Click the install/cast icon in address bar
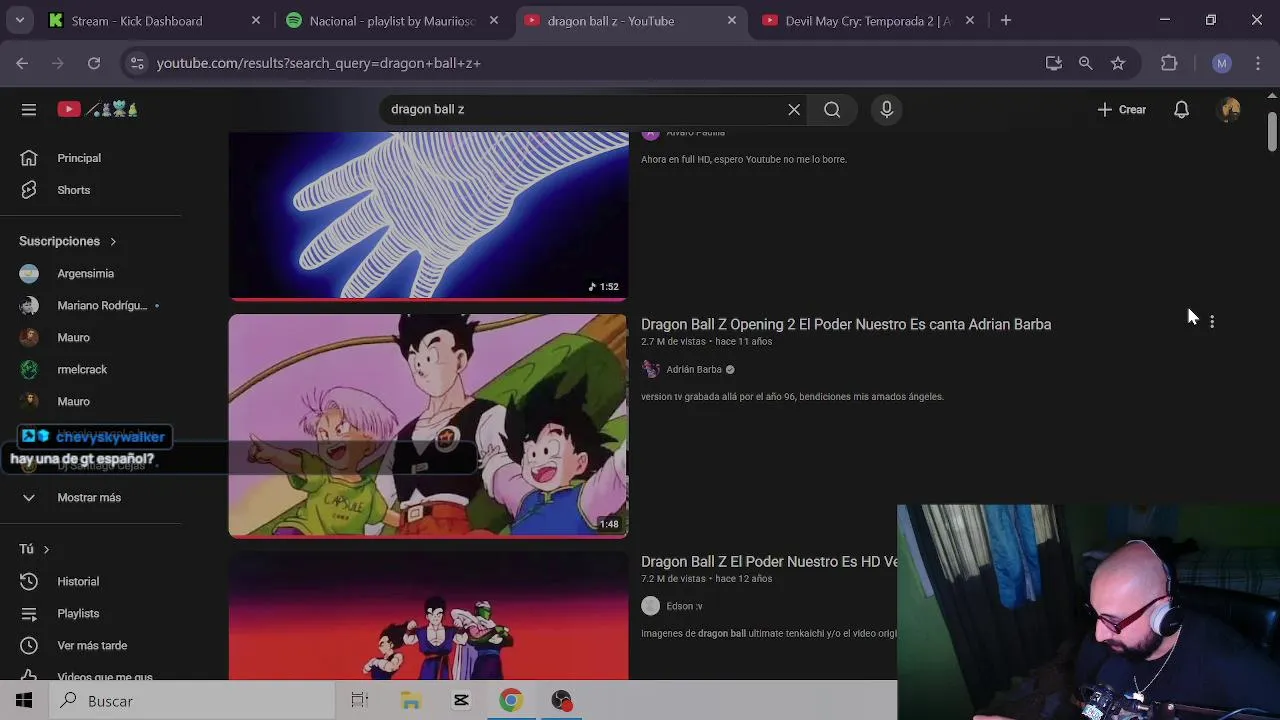1280x720 pixels. [1054, 63]
